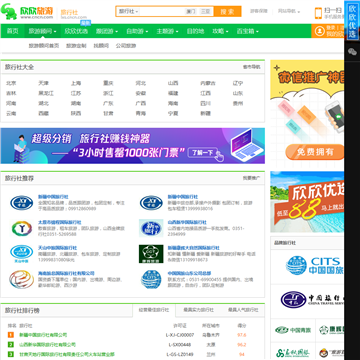Click the phone scan QR icon
The width and height of the screenshot is (360, 360).
coord(318,13)
